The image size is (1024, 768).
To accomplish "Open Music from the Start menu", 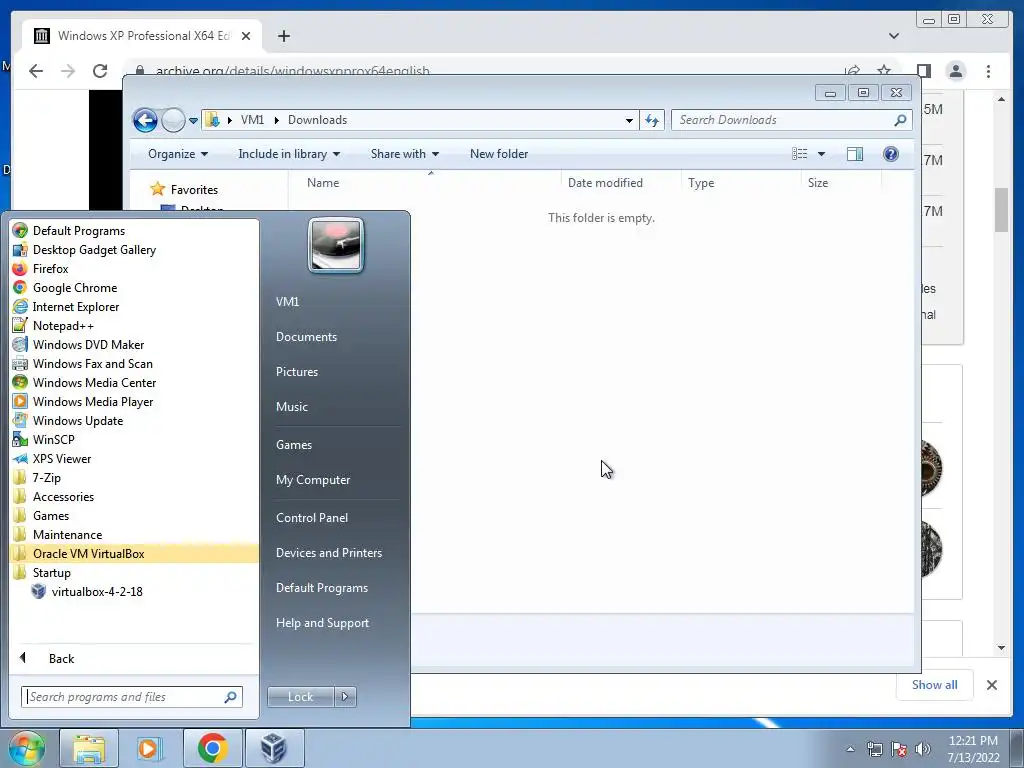I will coord(291,406).
